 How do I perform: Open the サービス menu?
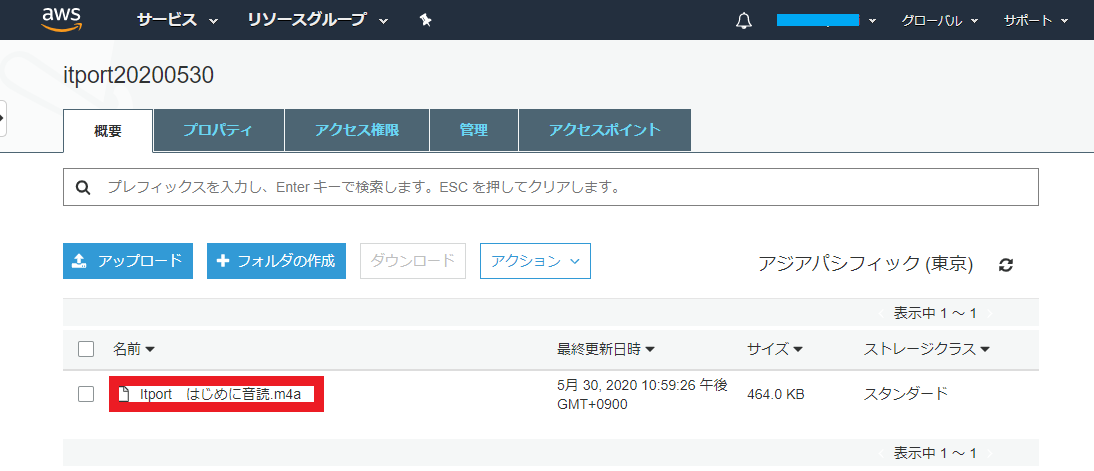coord(177,20)
